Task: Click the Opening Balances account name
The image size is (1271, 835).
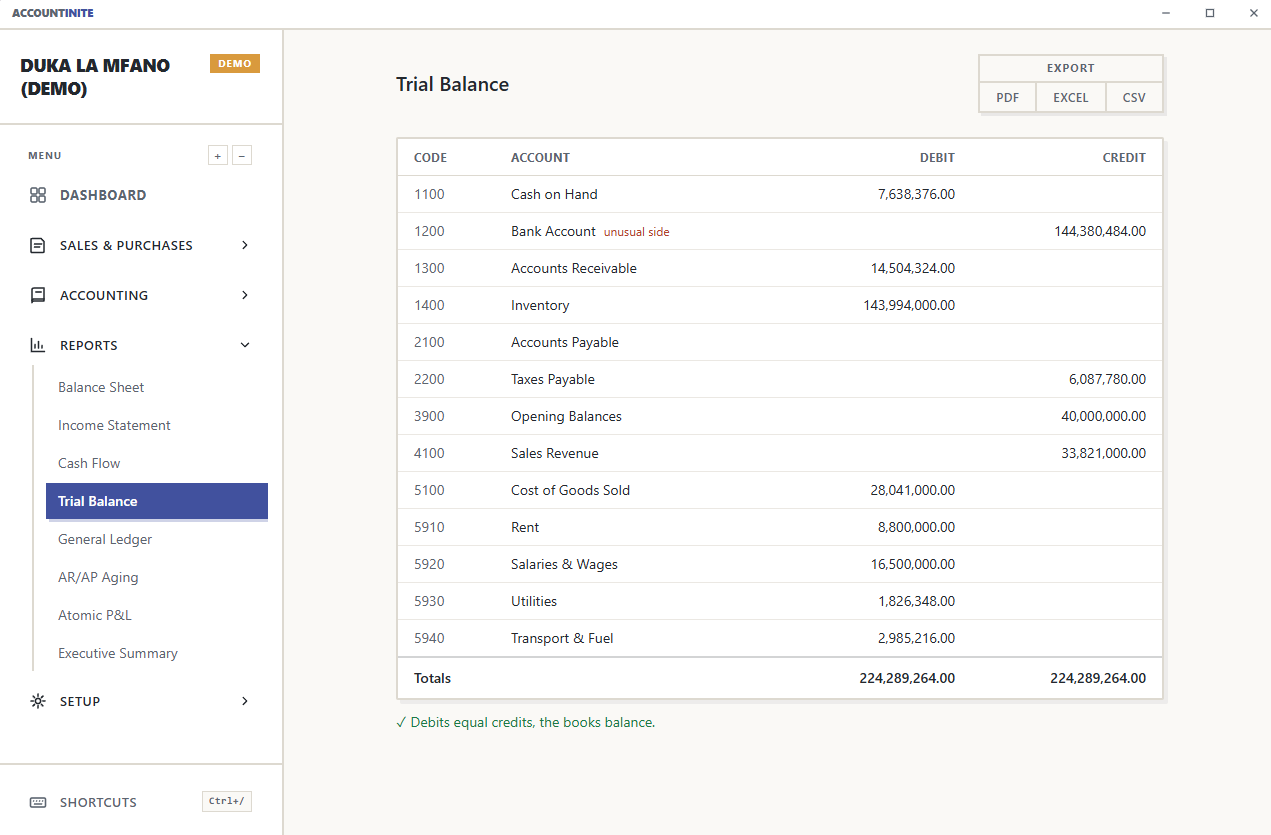Action: point(566,416)
